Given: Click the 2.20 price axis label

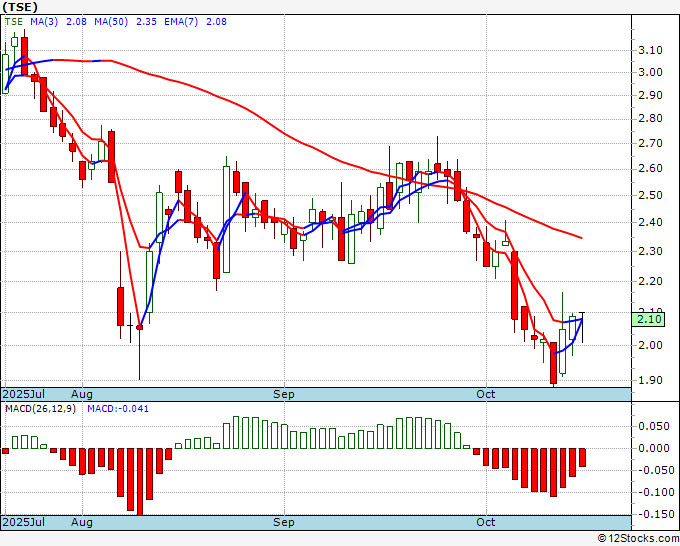Looking at the screenshot, I should point(651,281).
